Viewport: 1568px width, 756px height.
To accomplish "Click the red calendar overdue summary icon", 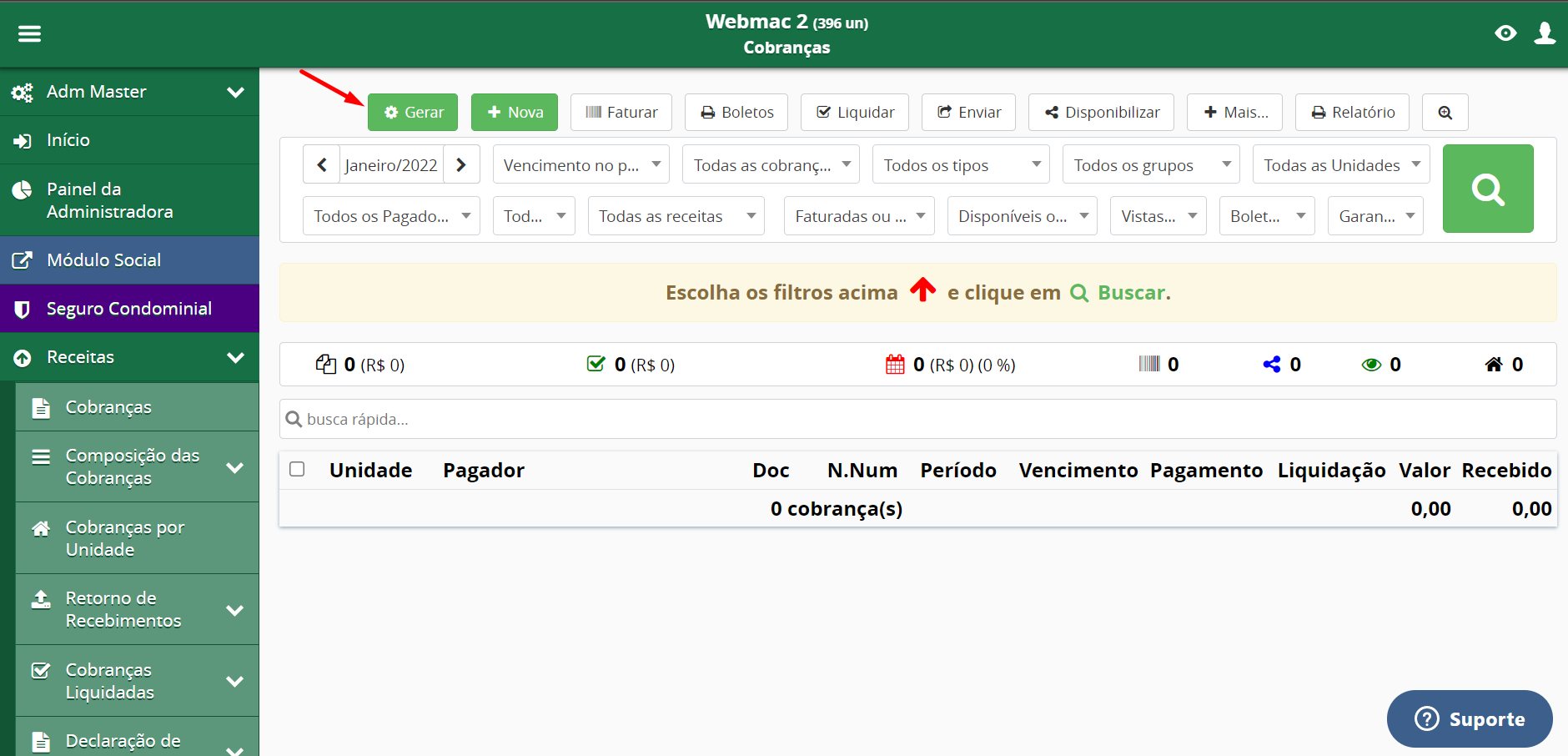I will tap(895, 364).
